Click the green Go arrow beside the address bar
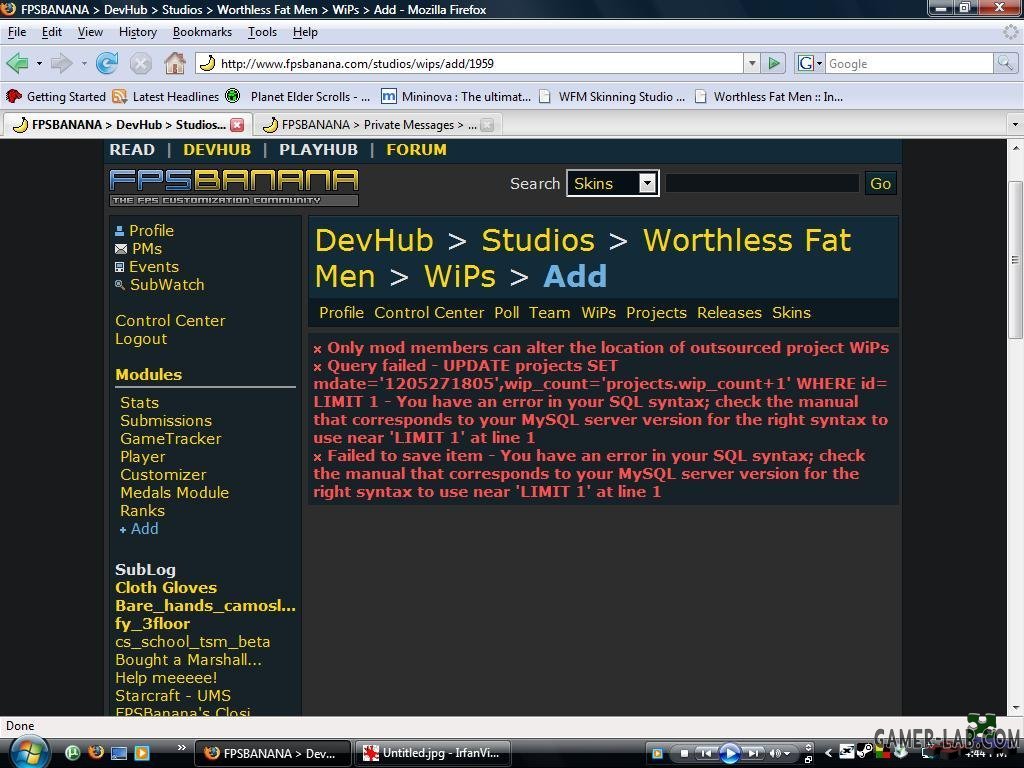 pos(774,63)
